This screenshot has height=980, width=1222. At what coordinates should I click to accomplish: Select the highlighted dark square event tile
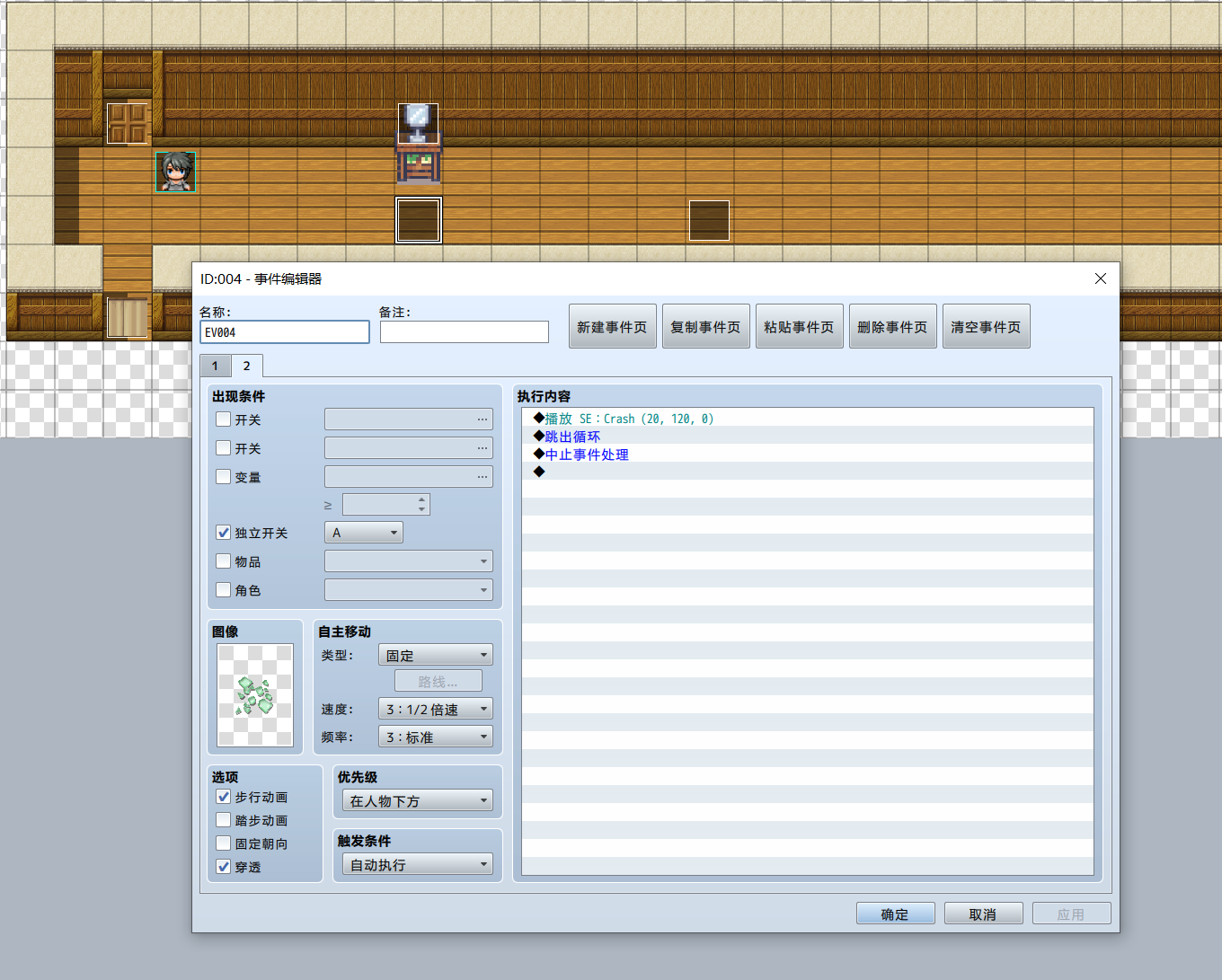click(x=419, y=220)
